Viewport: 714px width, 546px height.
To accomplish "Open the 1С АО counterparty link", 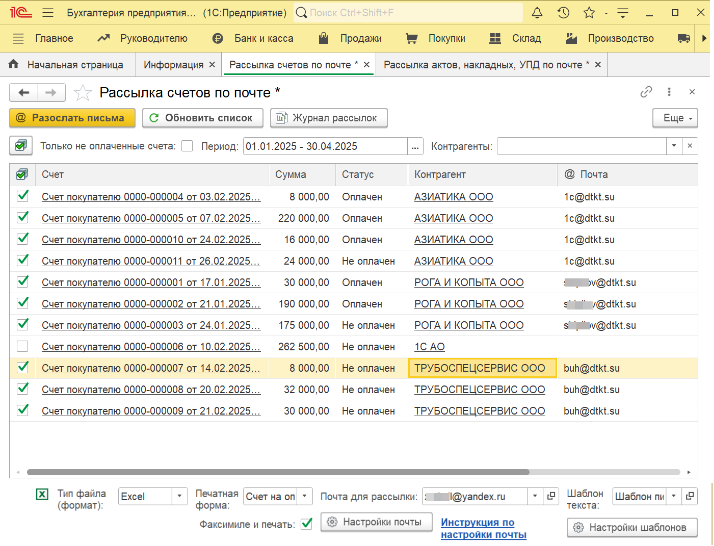I will point(429,347).
